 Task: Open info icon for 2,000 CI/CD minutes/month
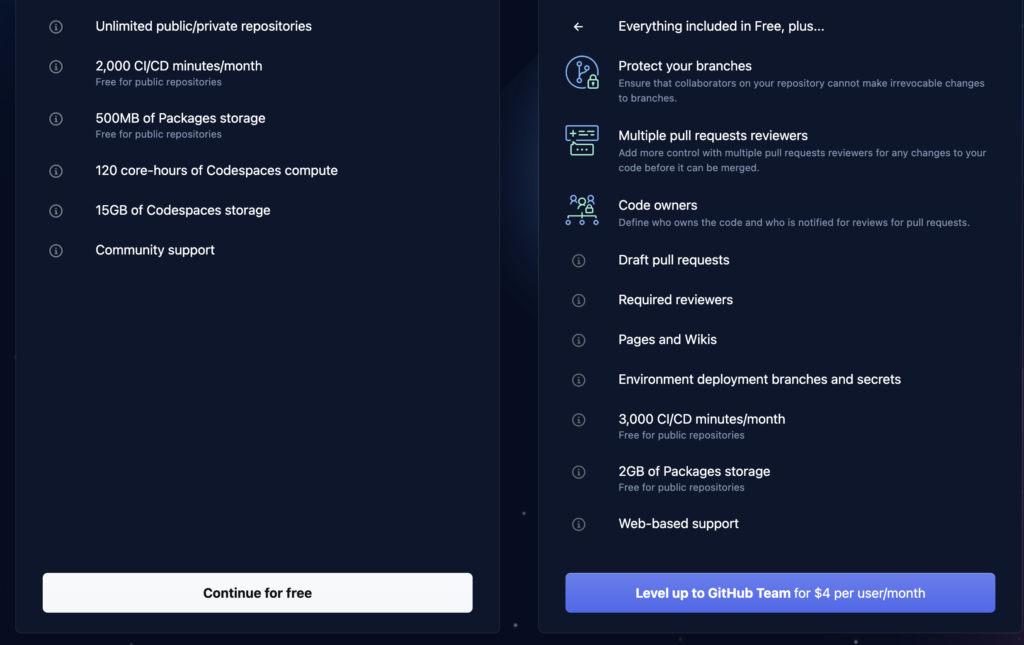56,67
